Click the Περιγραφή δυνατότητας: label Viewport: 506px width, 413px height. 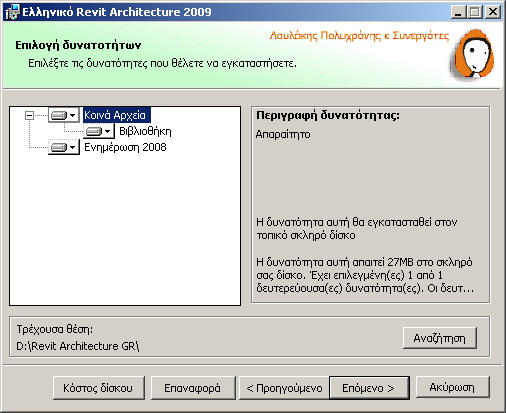pos(328,115)
